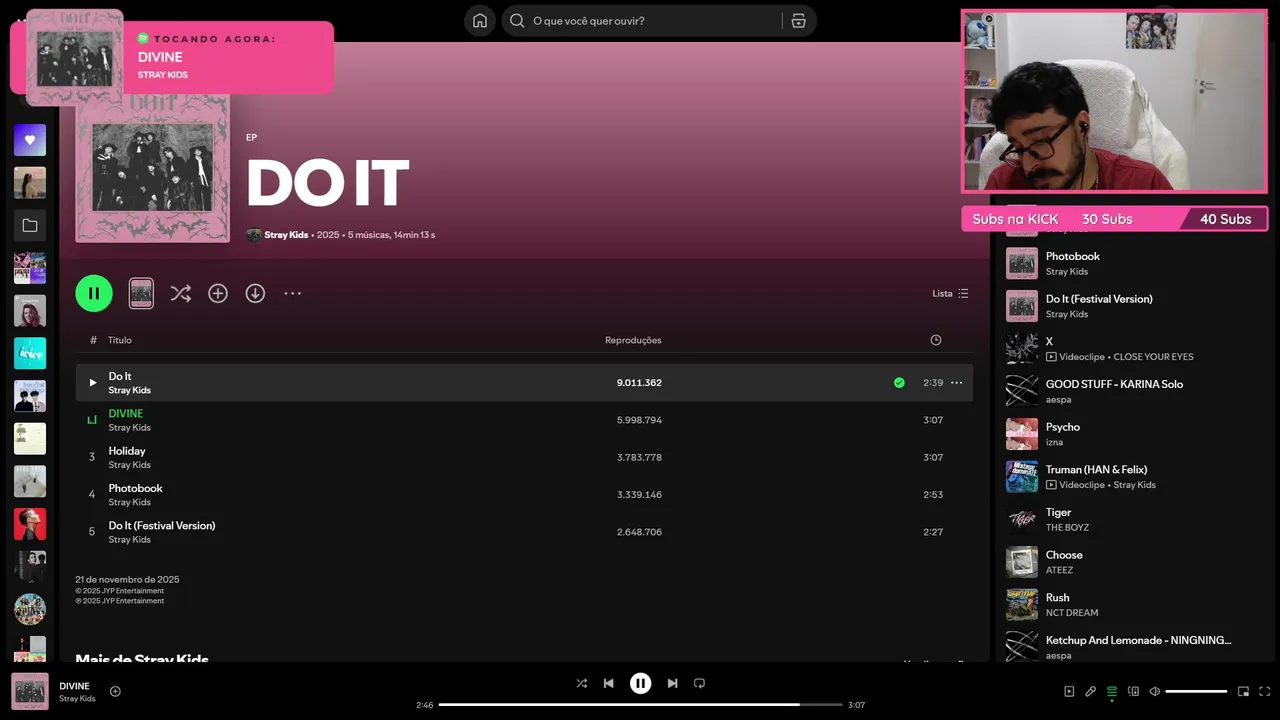Click Stray Kids artist in player bar

coord(77,699)
